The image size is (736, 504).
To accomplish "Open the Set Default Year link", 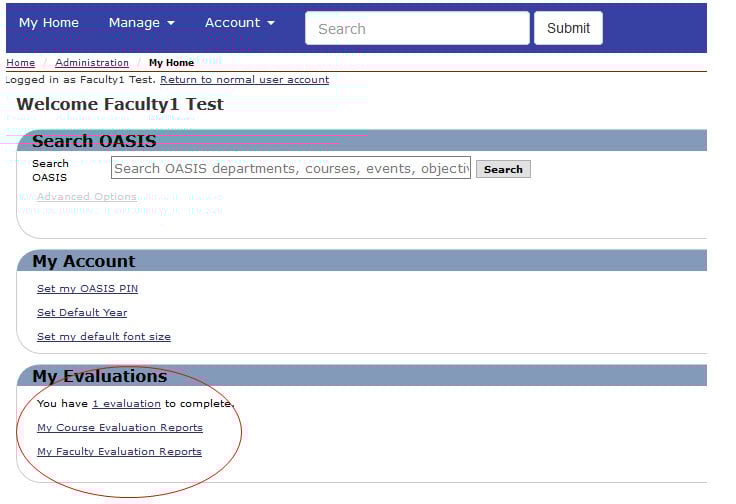I will [82, 313].
